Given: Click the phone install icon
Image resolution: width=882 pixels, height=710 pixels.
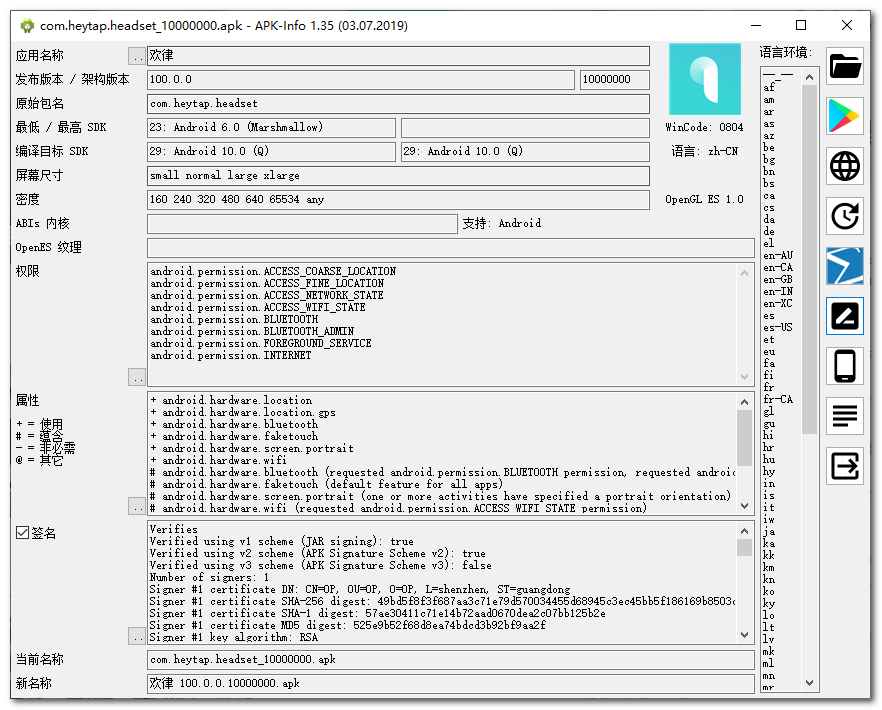Looking at the screenshot, I should point(845,366).
